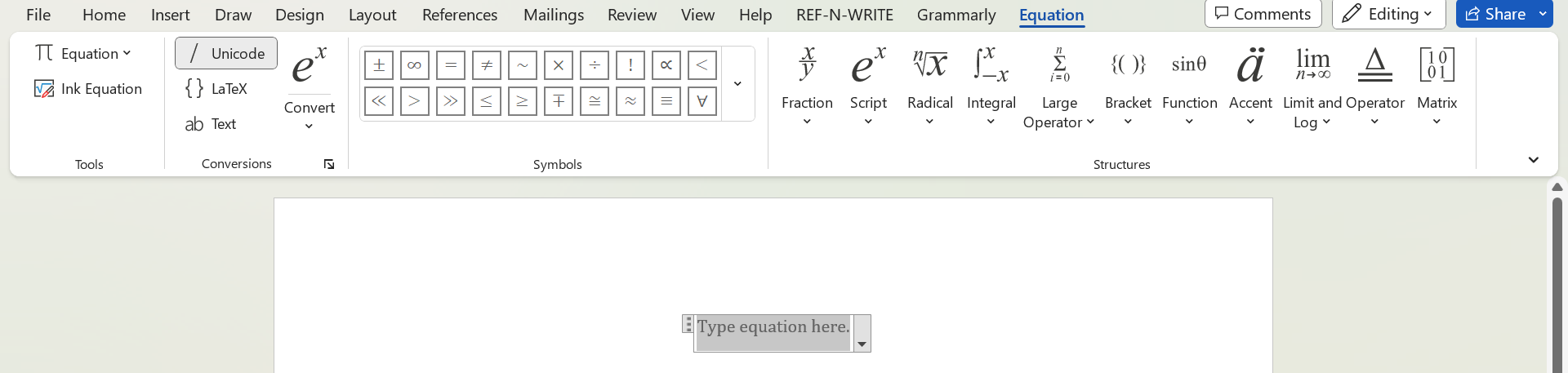Expand the Symbols gallery more arrow
Screen dimensions: 1568x373
pyautogui.click(x=737, y=83)
